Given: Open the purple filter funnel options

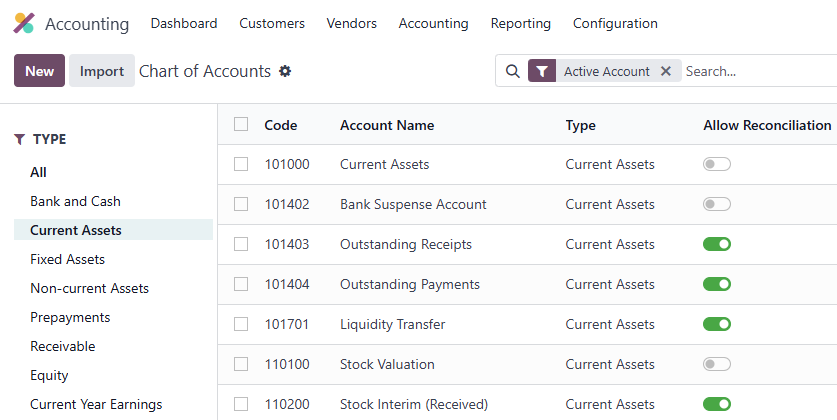Looking at the screenshot, I should (542, 71).
